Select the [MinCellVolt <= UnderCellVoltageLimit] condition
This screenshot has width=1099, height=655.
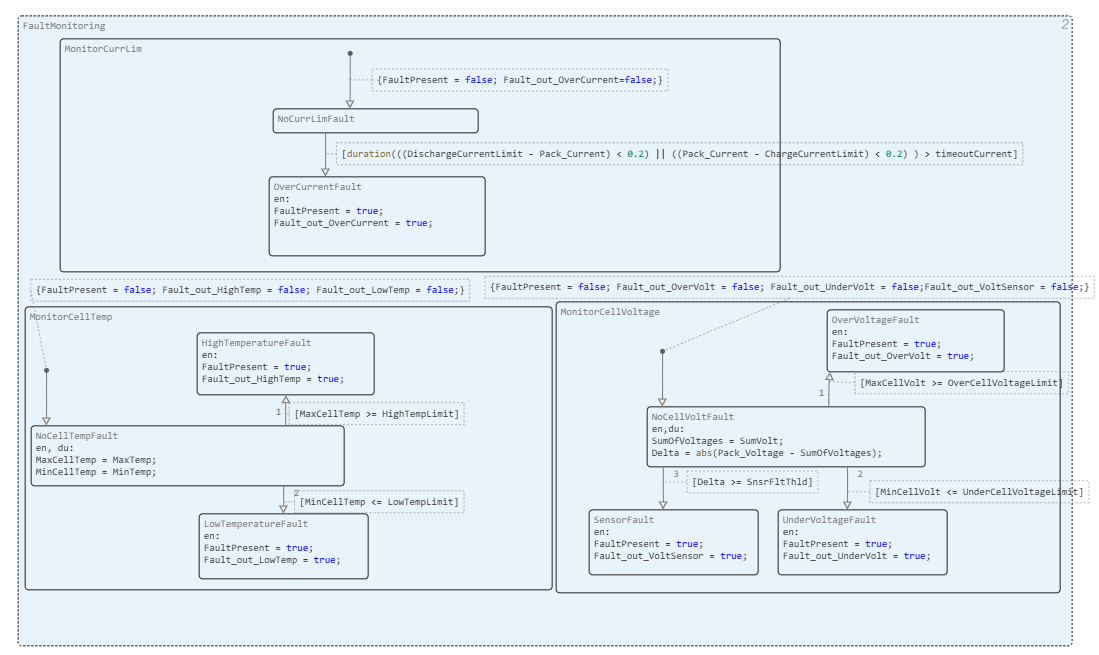click(978, 492)
